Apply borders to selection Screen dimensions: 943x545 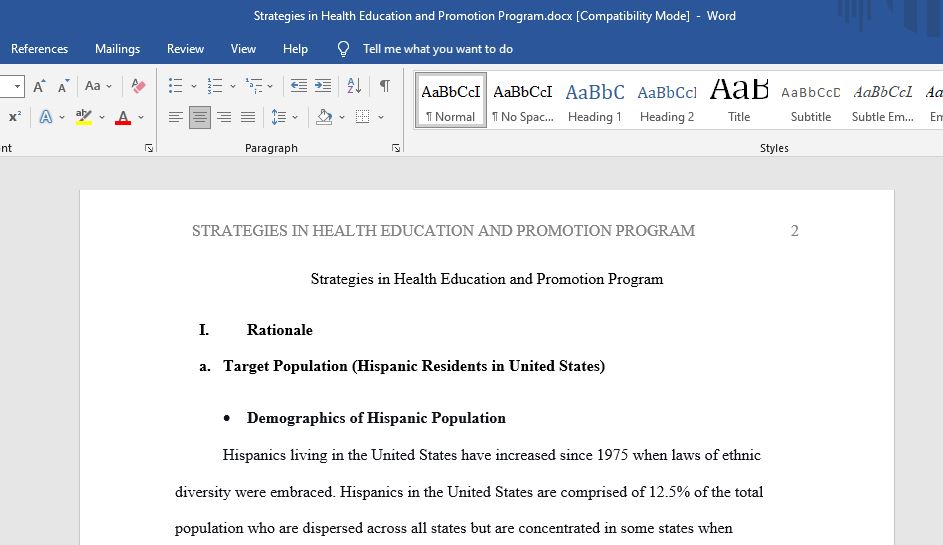pyautogui.click(x=363, y=117)
